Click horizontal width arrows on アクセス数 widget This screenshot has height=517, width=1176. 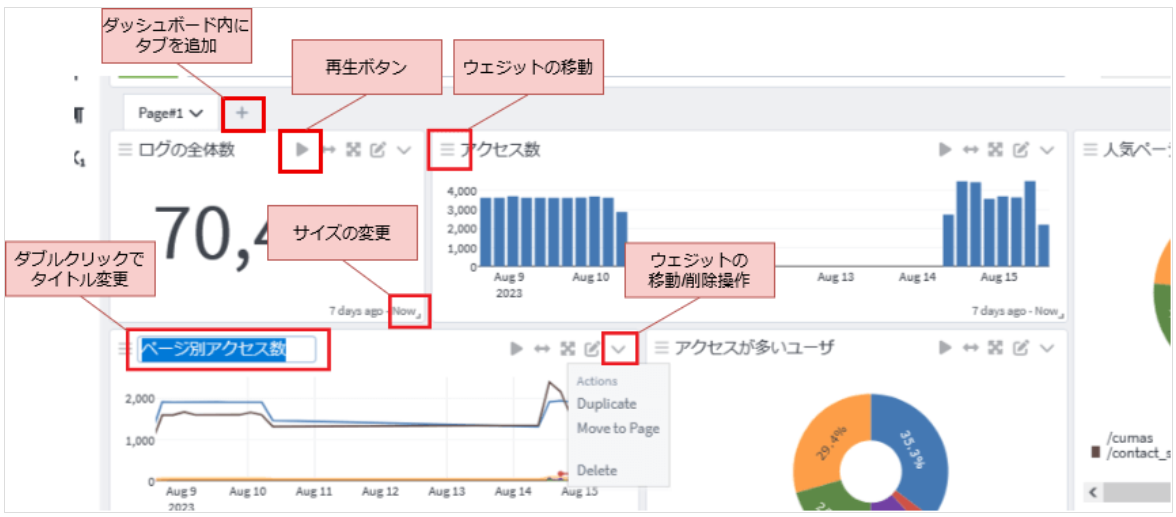[969, 150]
